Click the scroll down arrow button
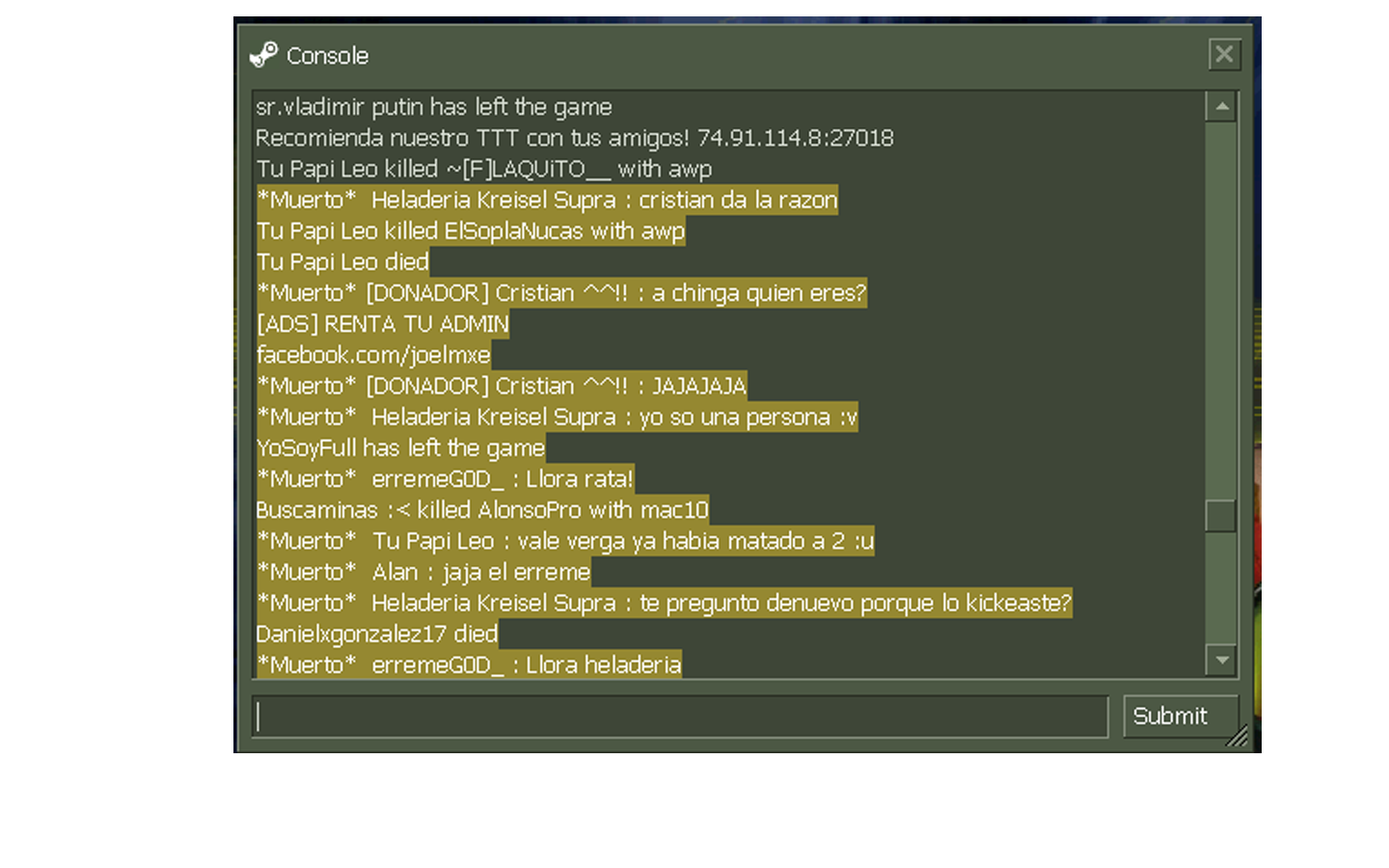1389x868 pixels. (x=1221, y=660)
